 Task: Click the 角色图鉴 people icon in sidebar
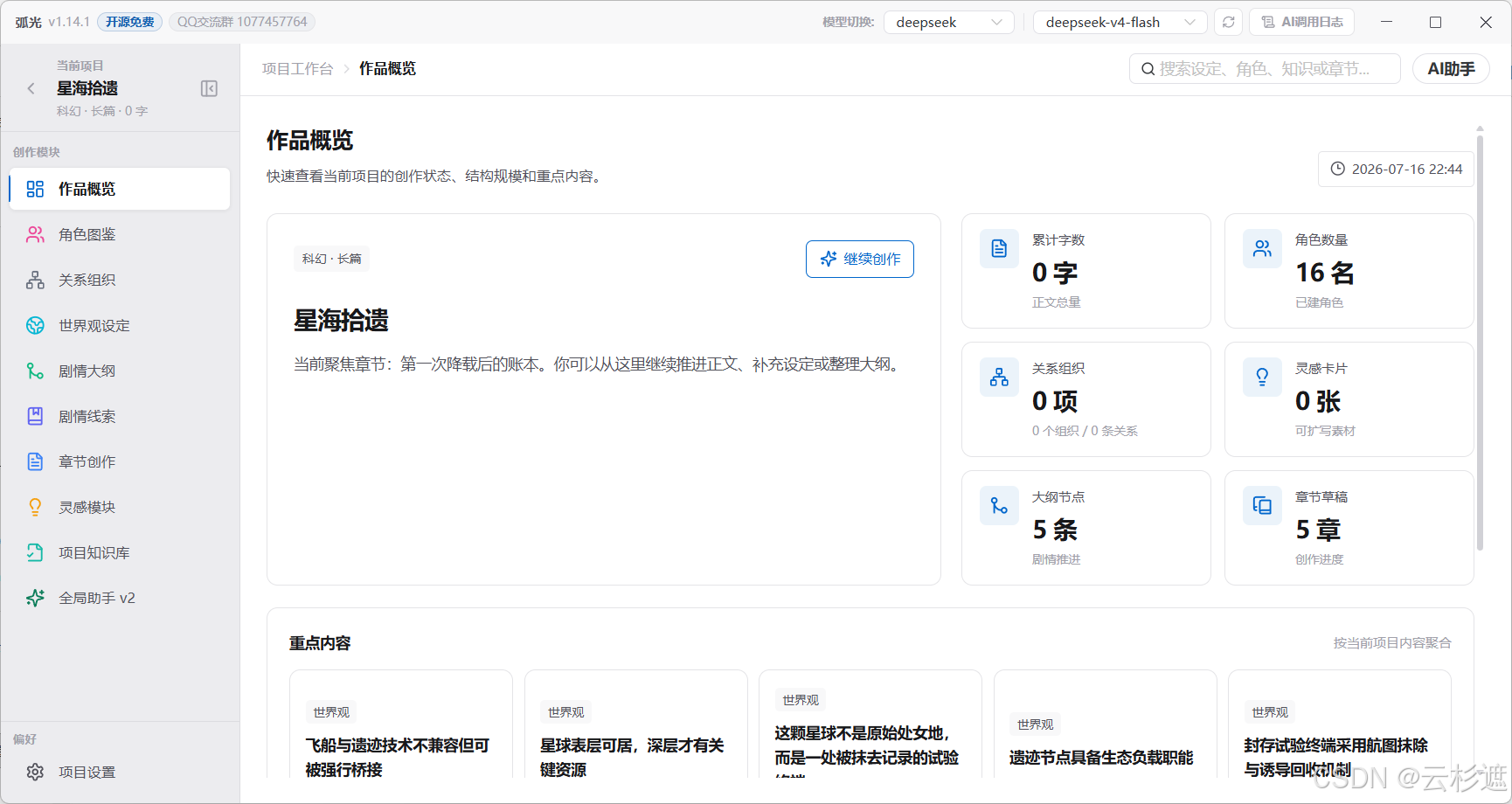click(x=35, y=234)
